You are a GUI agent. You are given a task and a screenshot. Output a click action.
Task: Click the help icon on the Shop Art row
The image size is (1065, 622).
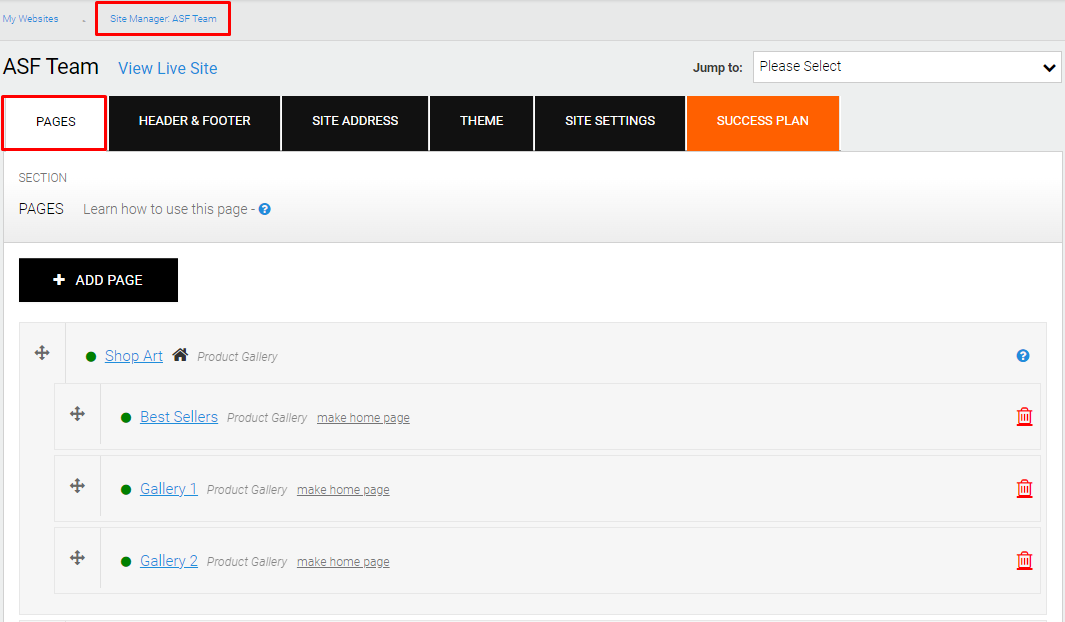[1022, 355]
